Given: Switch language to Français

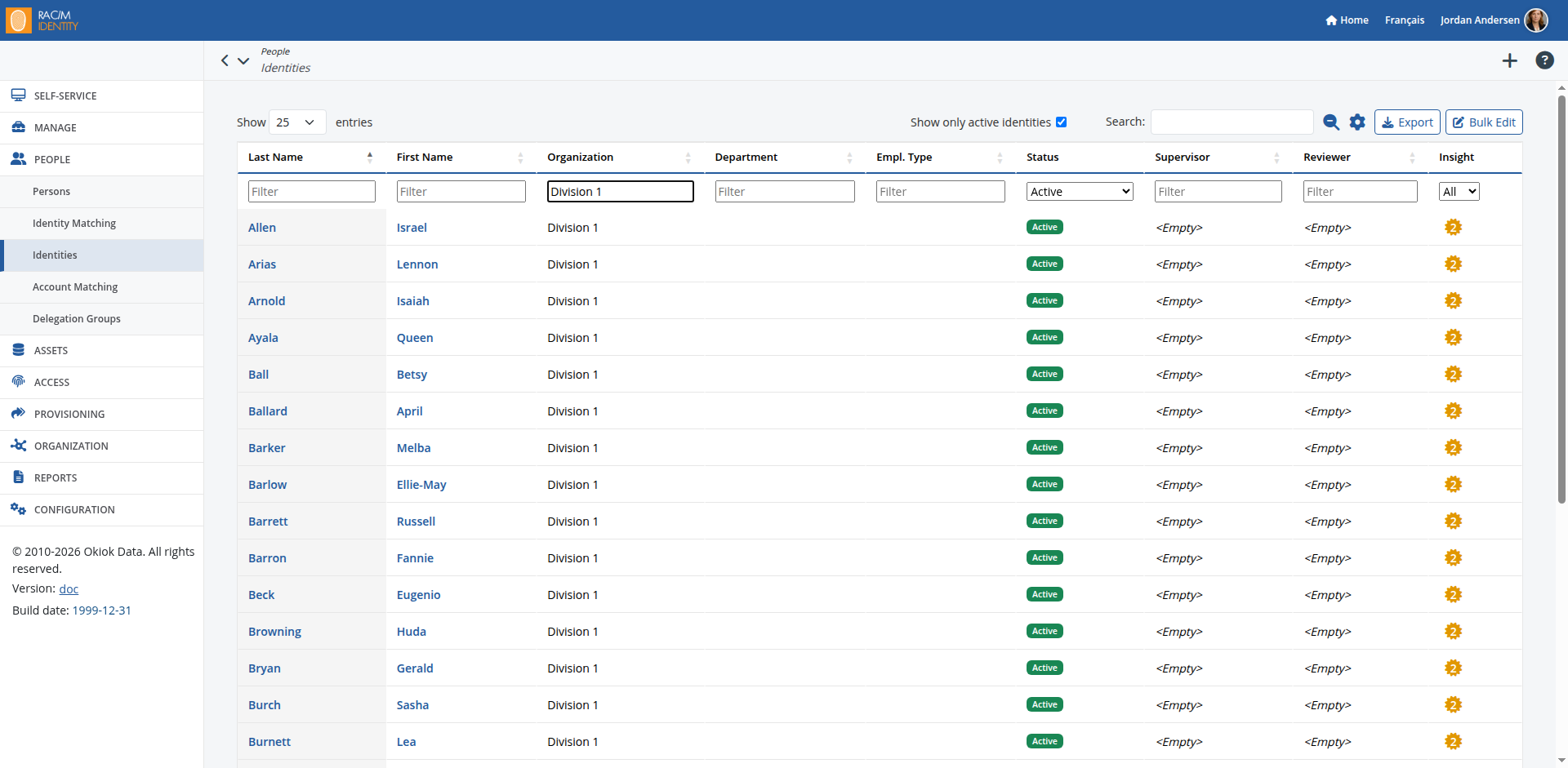Looking at the screenshot, I should [x=1404, y=20].
